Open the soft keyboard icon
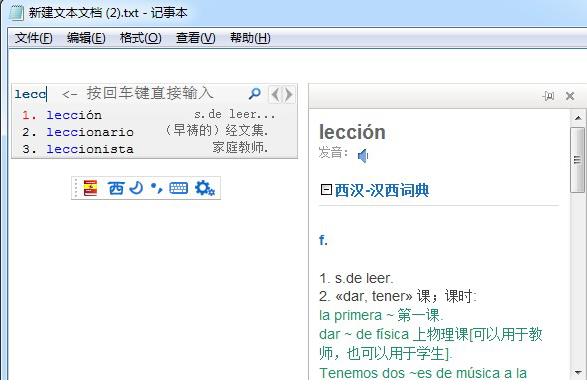The image size is (587, 385). click(179, 188)
